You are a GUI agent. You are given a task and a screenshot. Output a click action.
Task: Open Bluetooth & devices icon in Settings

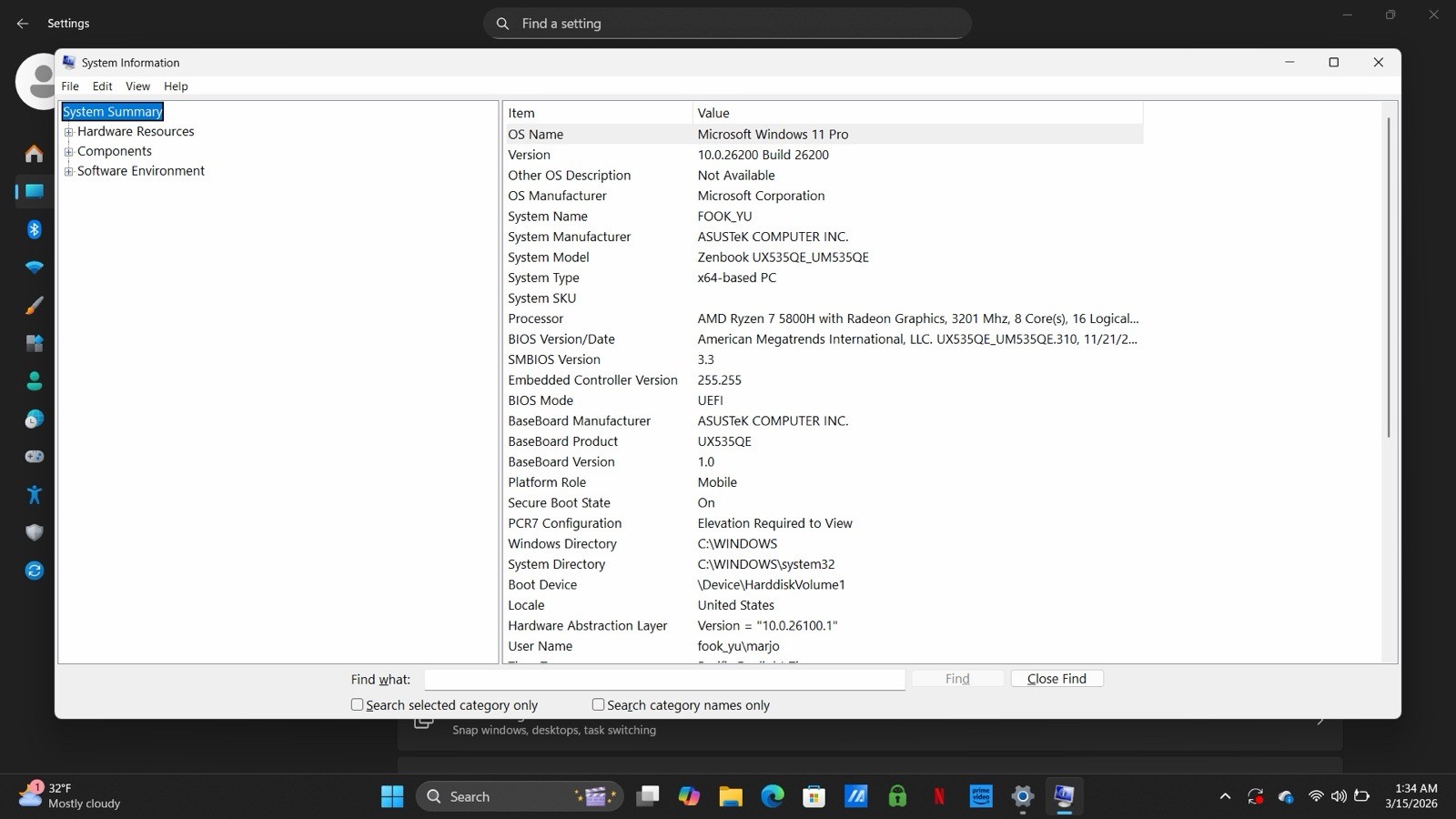(34, 229)
